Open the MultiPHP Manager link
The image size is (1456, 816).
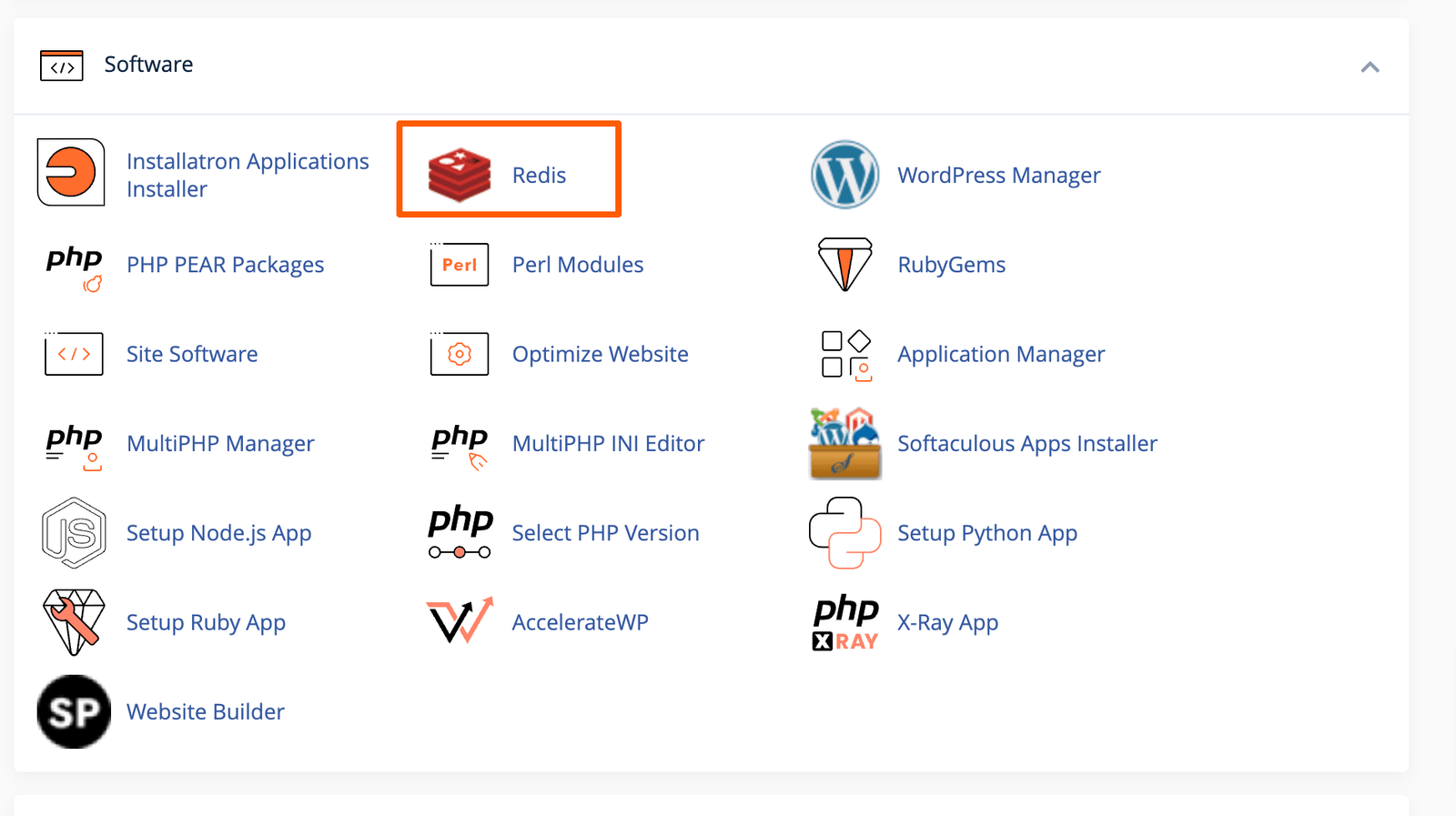tap(220, 444)
